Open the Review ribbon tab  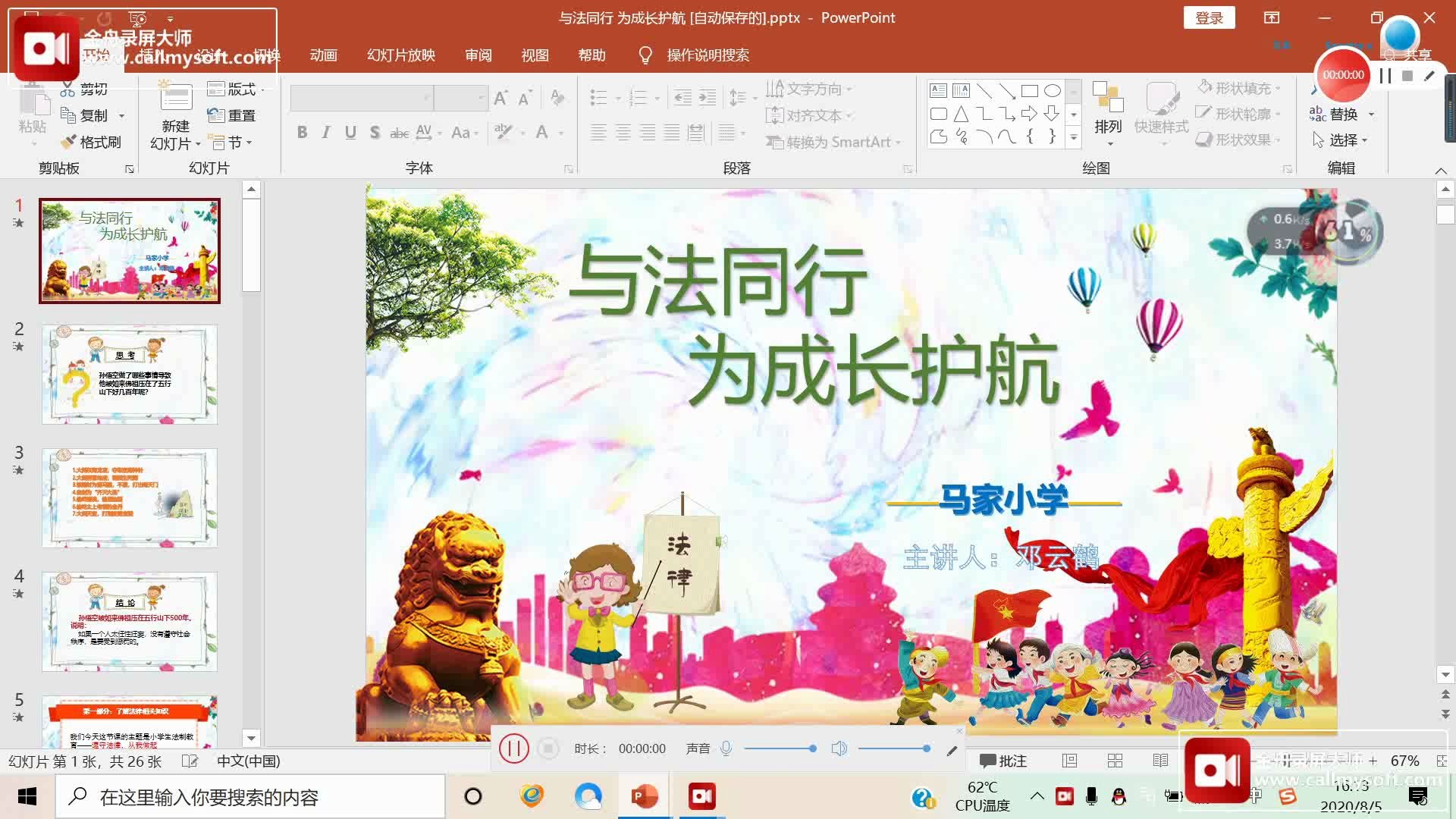(x=479, y=55)
